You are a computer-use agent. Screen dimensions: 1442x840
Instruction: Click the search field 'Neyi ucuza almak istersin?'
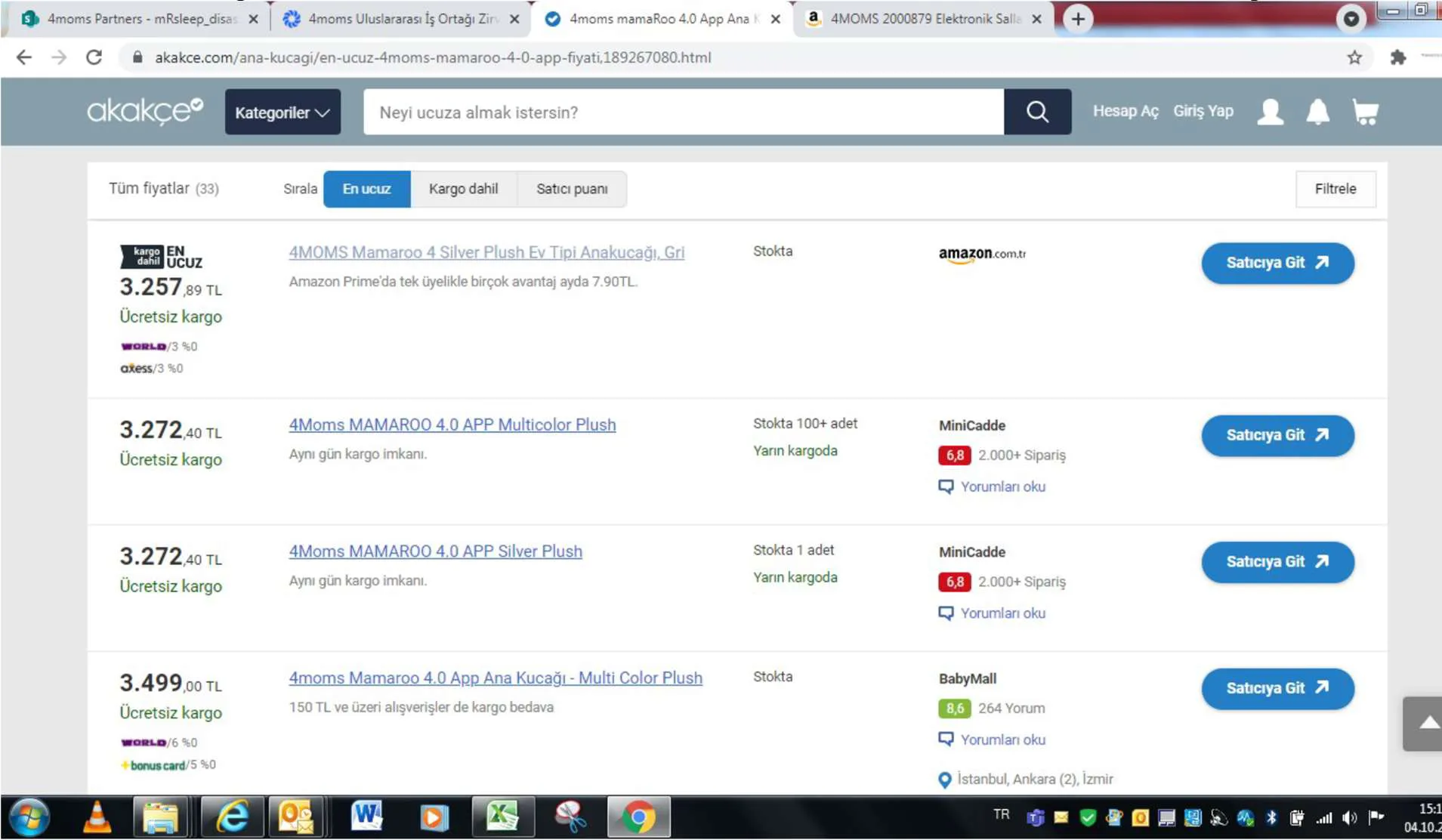(684, 112)
